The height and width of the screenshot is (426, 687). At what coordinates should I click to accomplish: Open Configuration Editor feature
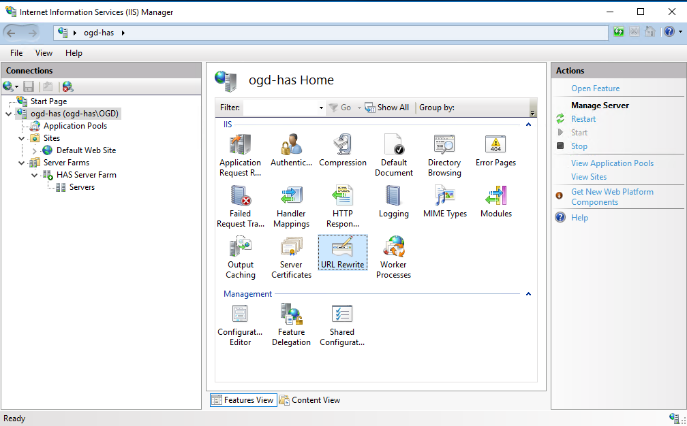tap(240, 325)
